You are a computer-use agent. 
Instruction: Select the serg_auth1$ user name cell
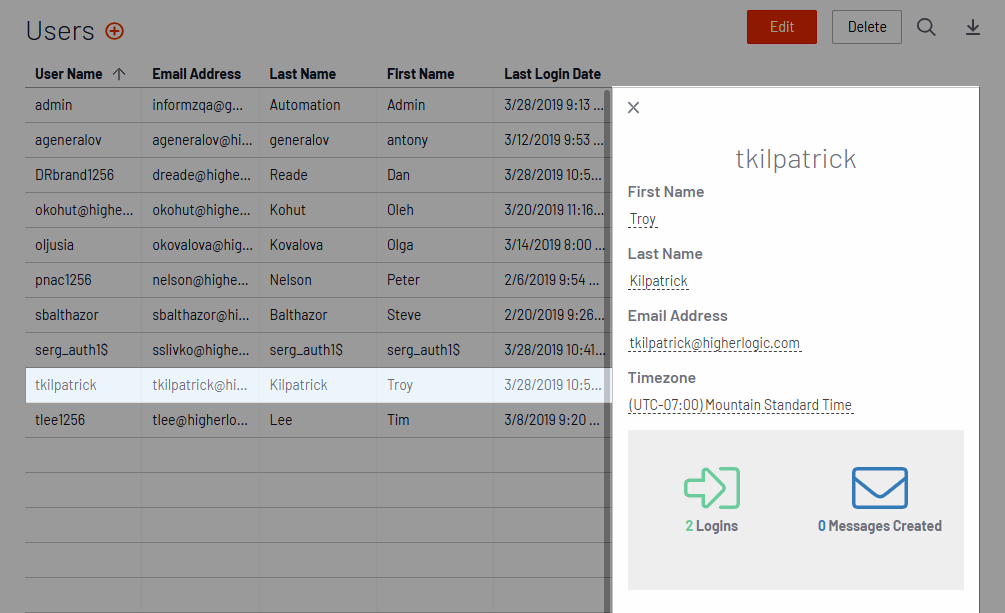[x=83, y=350]
